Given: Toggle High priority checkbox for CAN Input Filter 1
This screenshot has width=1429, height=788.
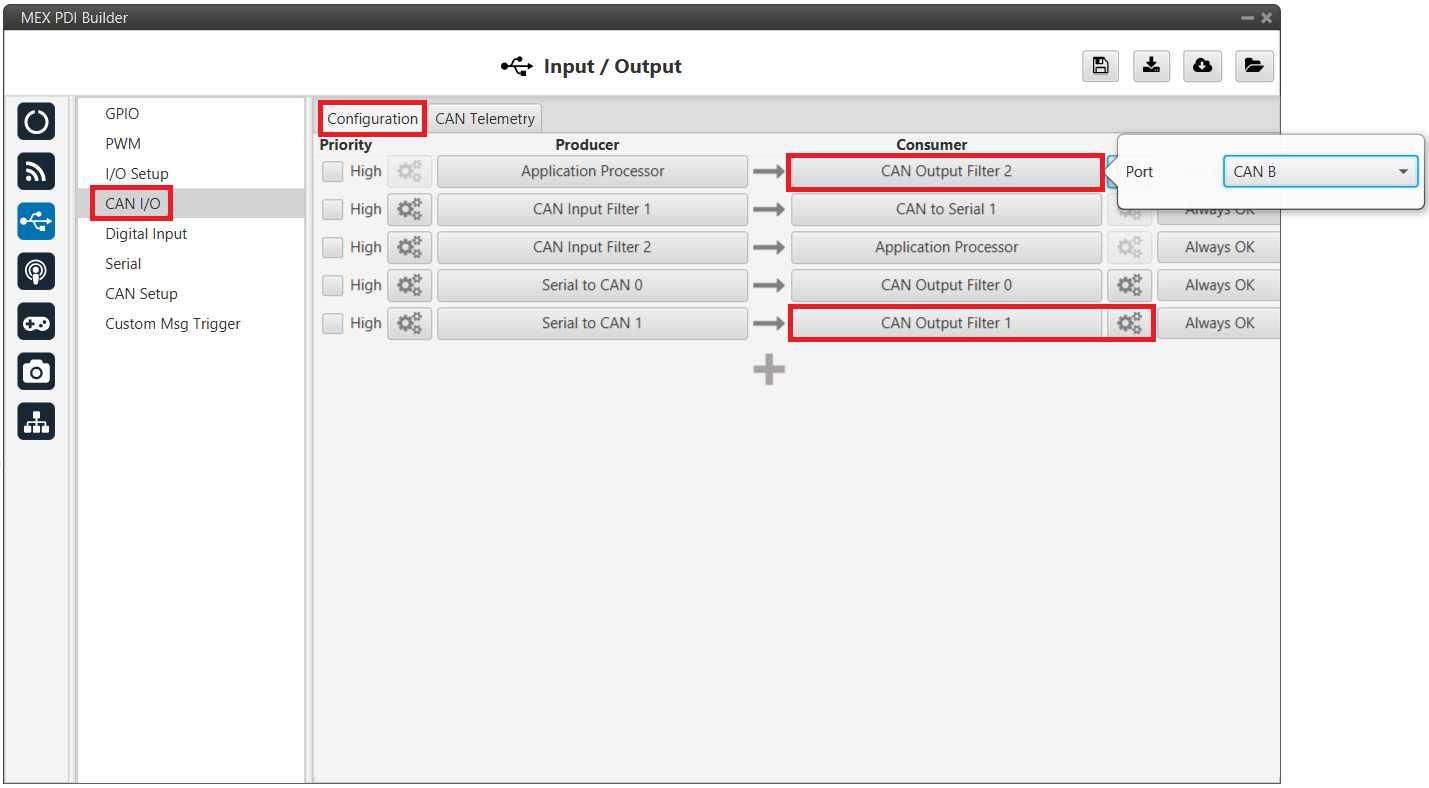Looking at the screenshot, I should pyautogui.click(x=332, y=210).
